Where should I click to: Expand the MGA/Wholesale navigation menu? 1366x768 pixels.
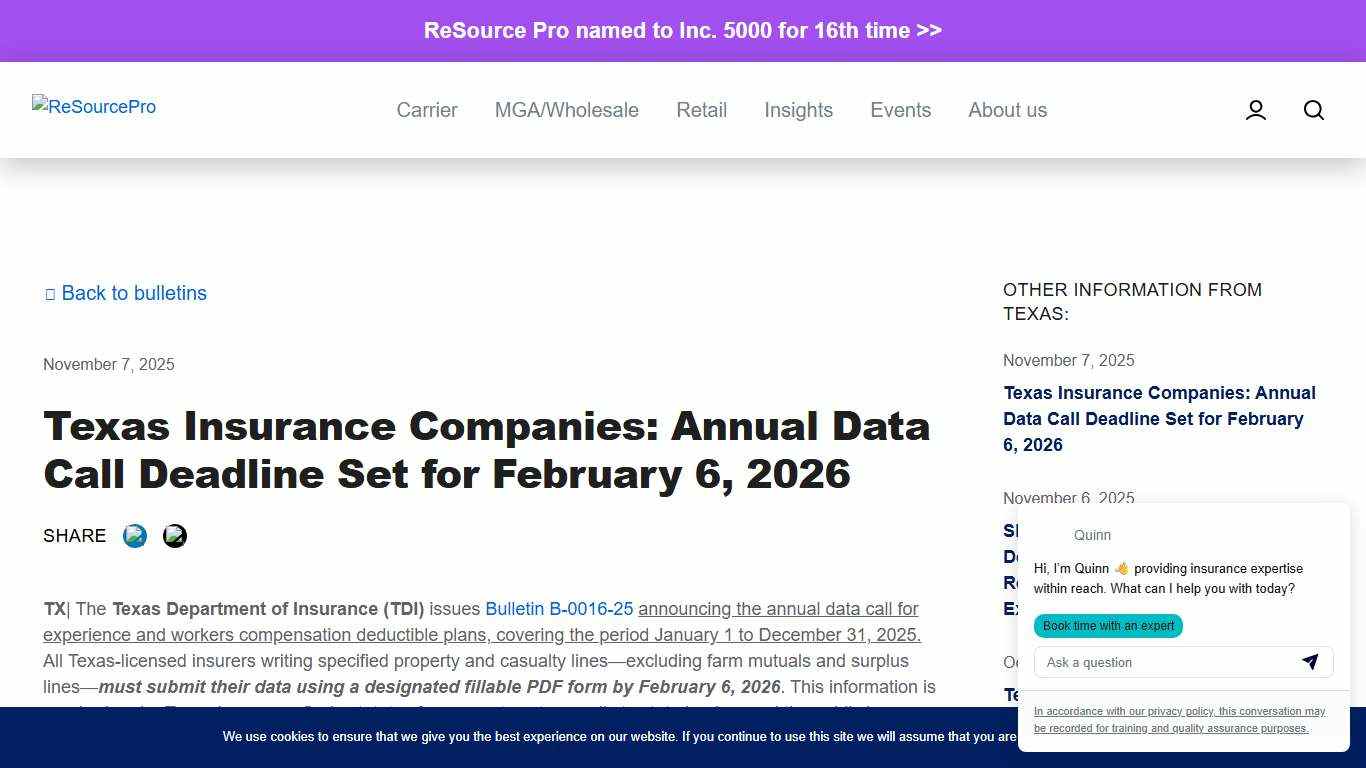[x=567, y=110]
